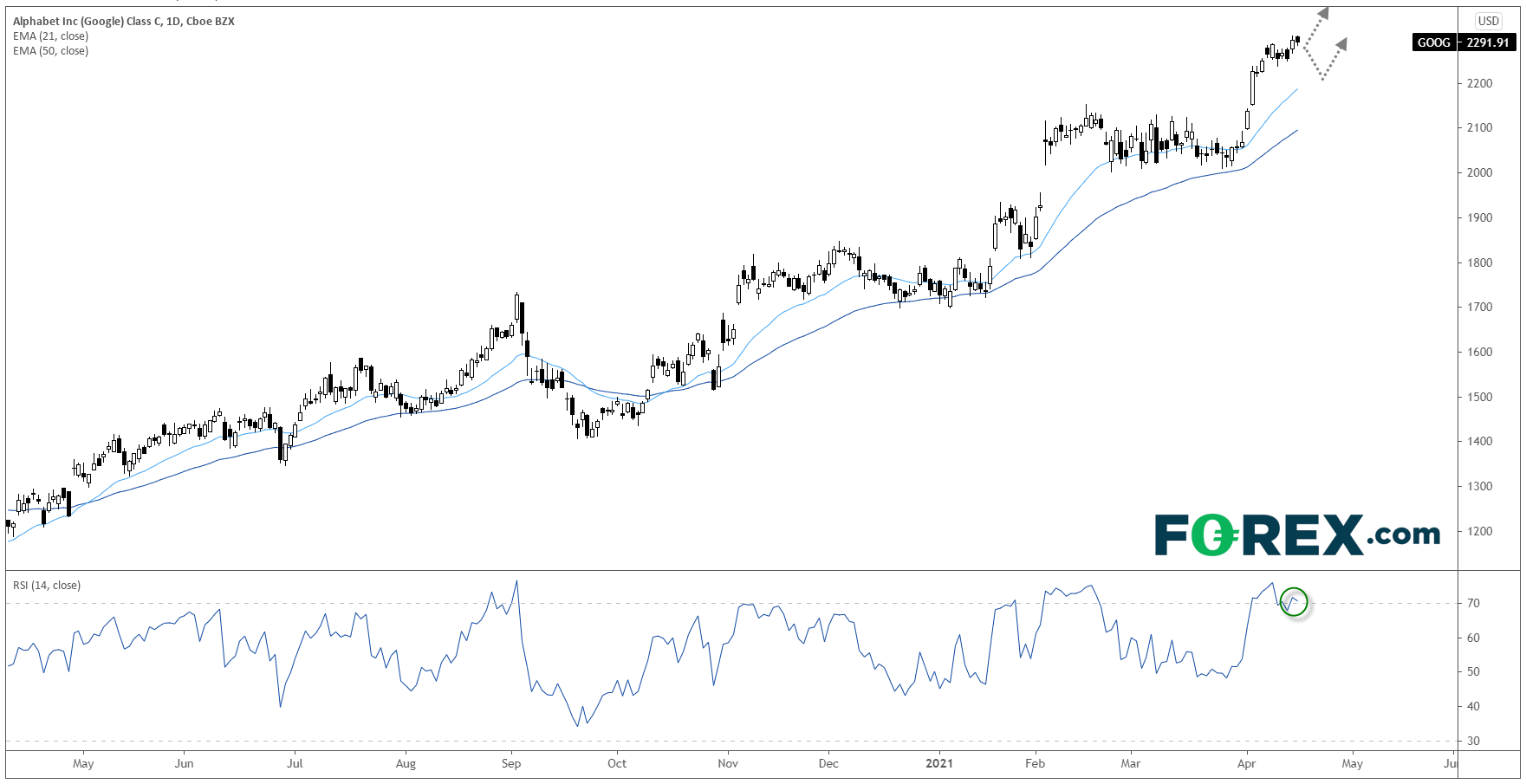Image resolution: width=1526 pixels, height=784 pixels.
Task: Click the 2291.91 last price label
Action: point(1488,42)
